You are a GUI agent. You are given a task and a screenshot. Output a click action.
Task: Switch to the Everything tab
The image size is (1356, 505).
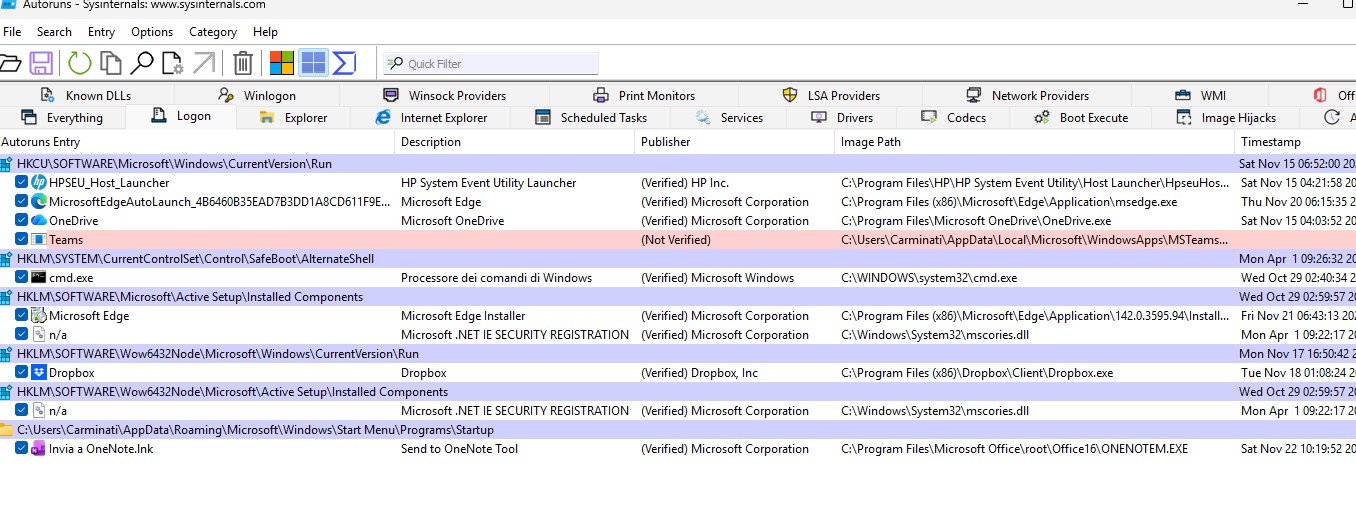[x=62, y=118]
